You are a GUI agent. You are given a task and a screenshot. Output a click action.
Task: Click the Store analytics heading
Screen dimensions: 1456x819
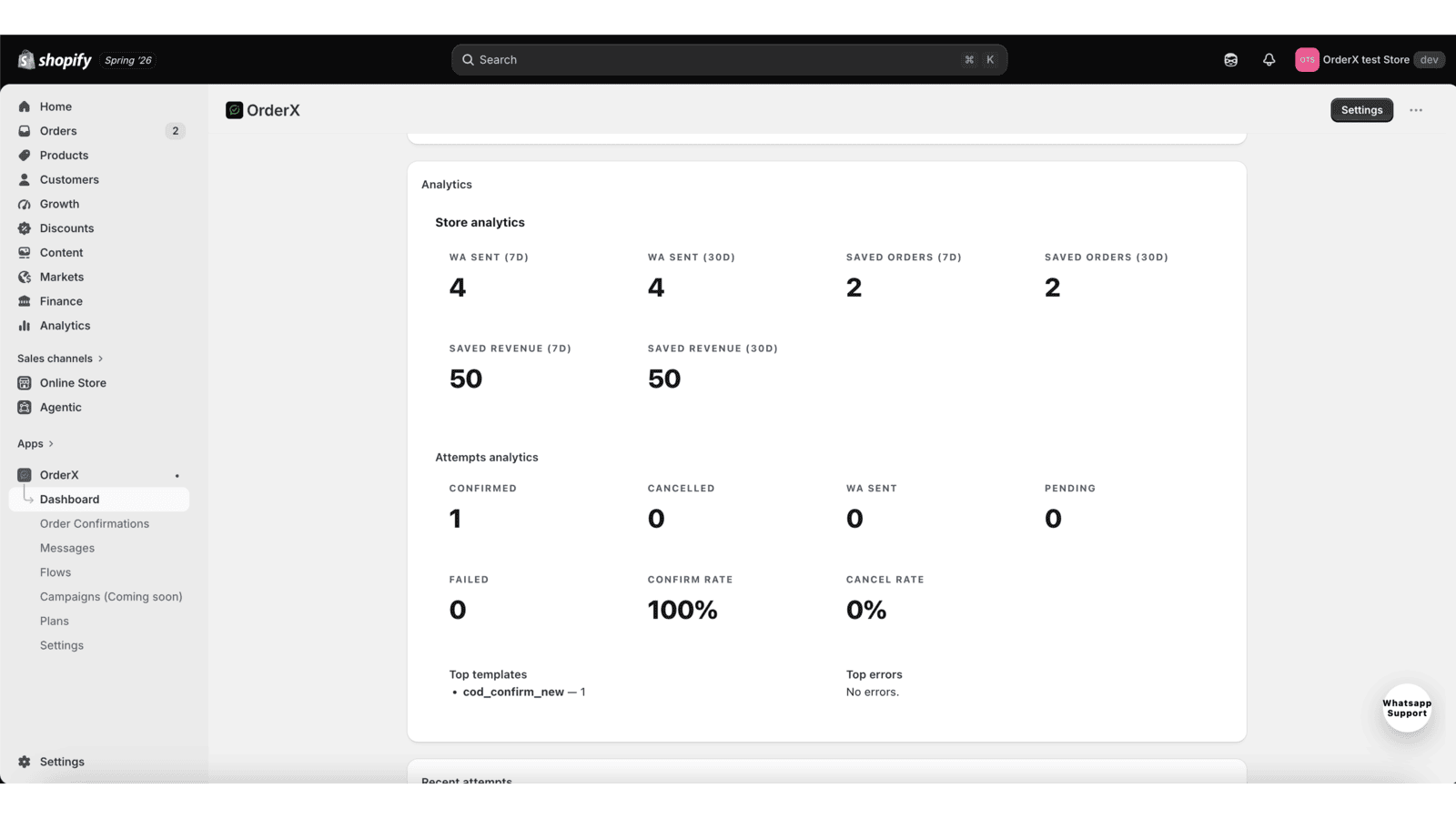coord(480,223)
